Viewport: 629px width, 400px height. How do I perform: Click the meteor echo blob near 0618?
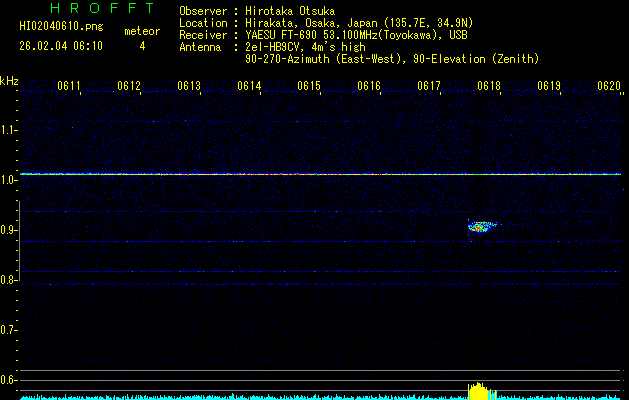point(481,227)
